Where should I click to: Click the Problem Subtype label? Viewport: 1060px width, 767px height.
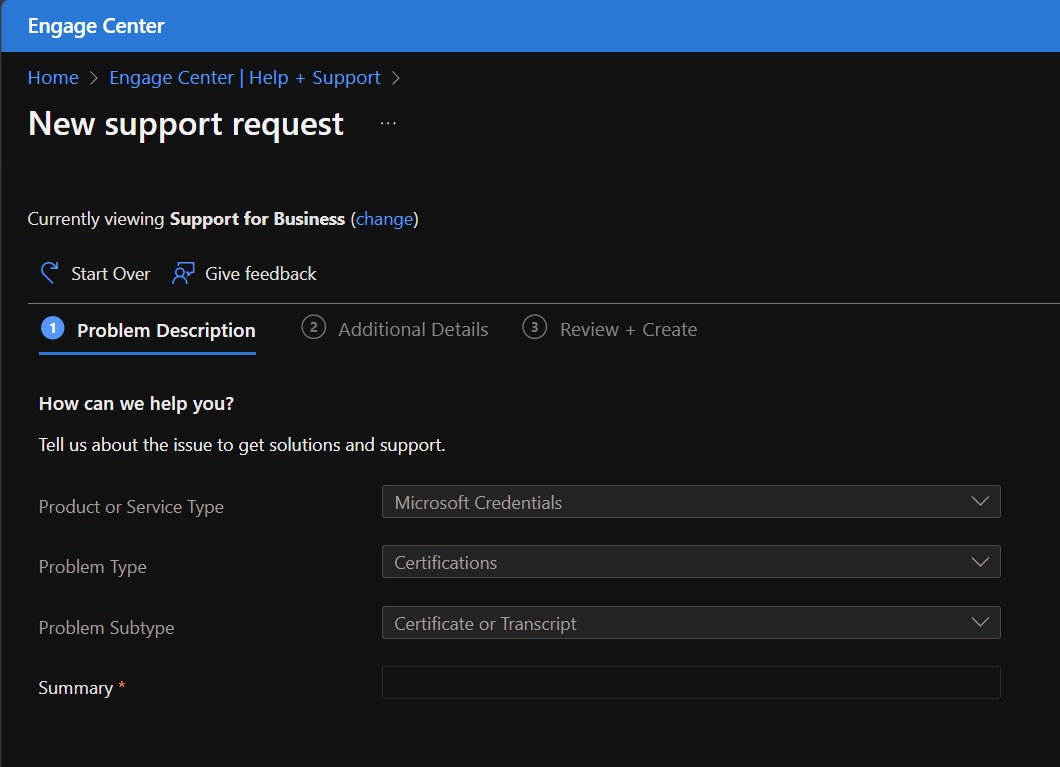(x=106, y=628)
